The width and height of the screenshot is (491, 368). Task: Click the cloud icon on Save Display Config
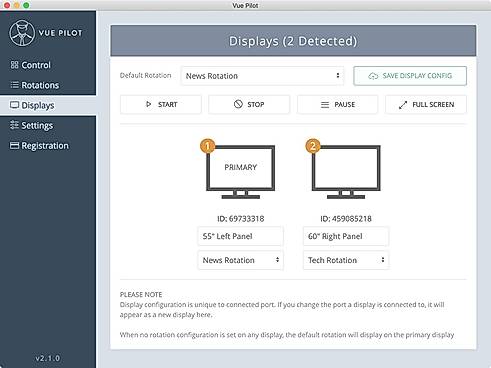tap(373, 76)
